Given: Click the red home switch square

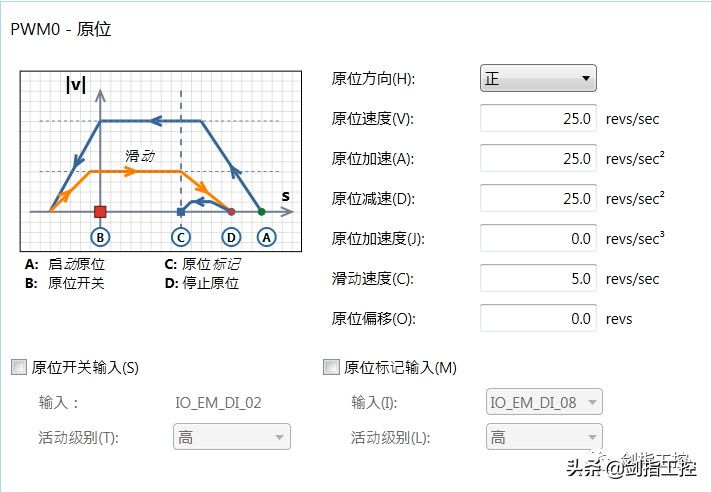Looking at the screenshot, I should tap(100, 212).
